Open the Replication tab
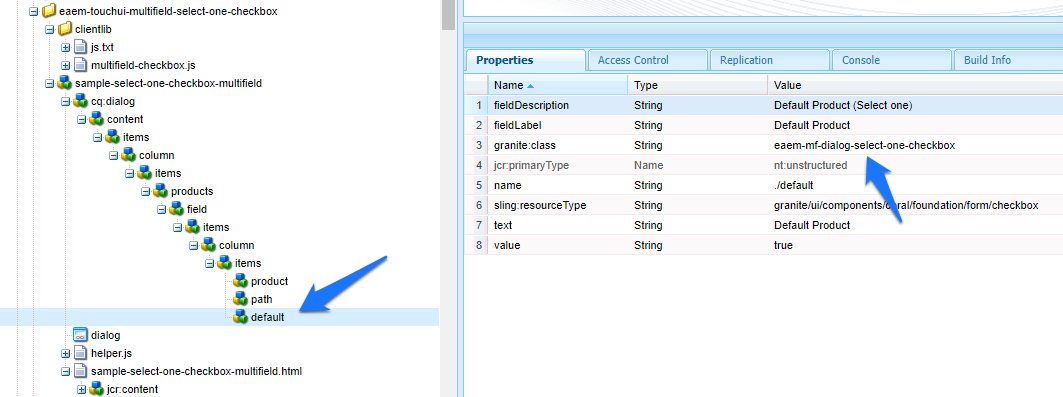Screen dimensions: 1063x397 click(x=746, y=60)
